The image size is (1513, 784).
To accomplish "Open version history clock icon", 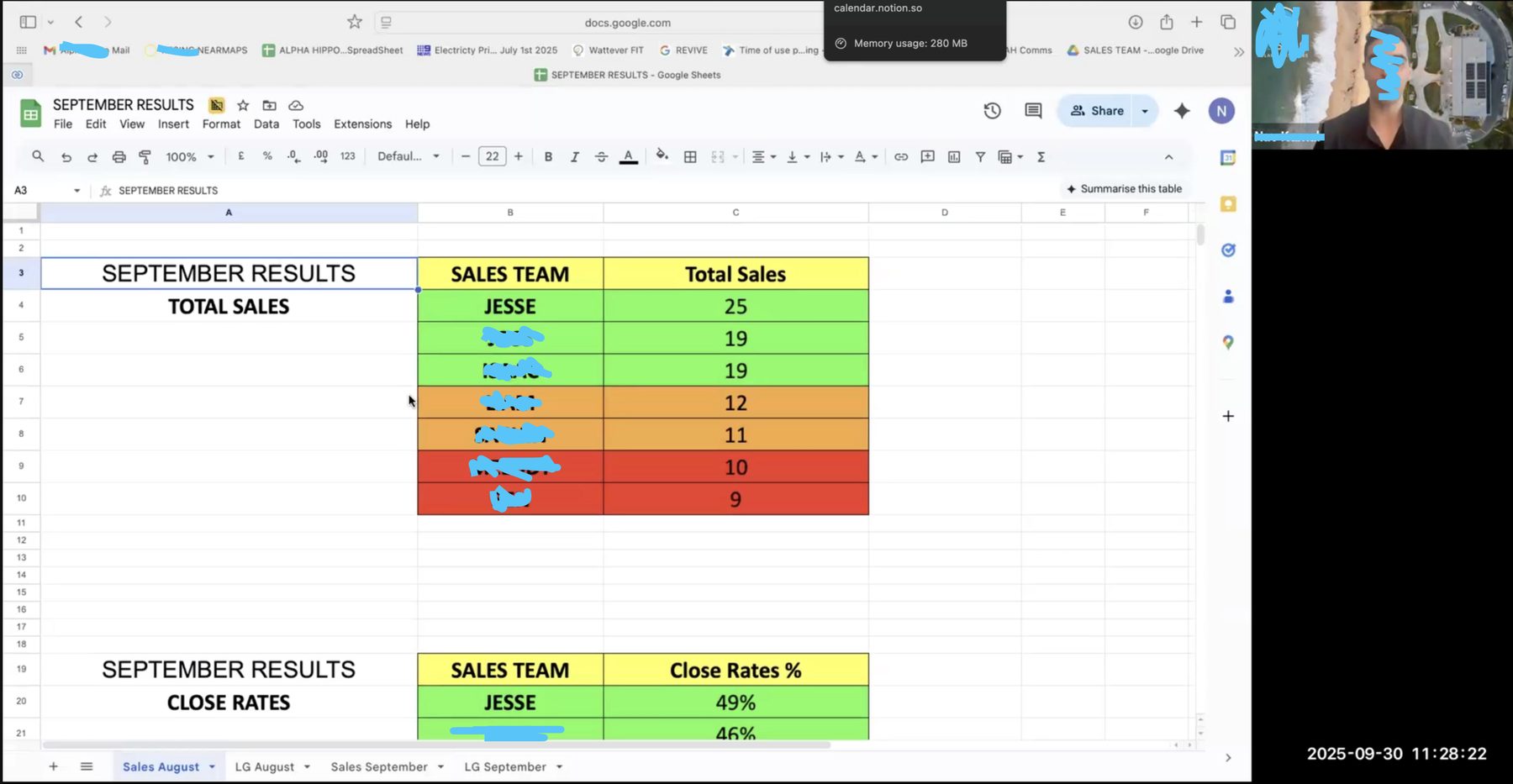I will (x=993, y=111).
